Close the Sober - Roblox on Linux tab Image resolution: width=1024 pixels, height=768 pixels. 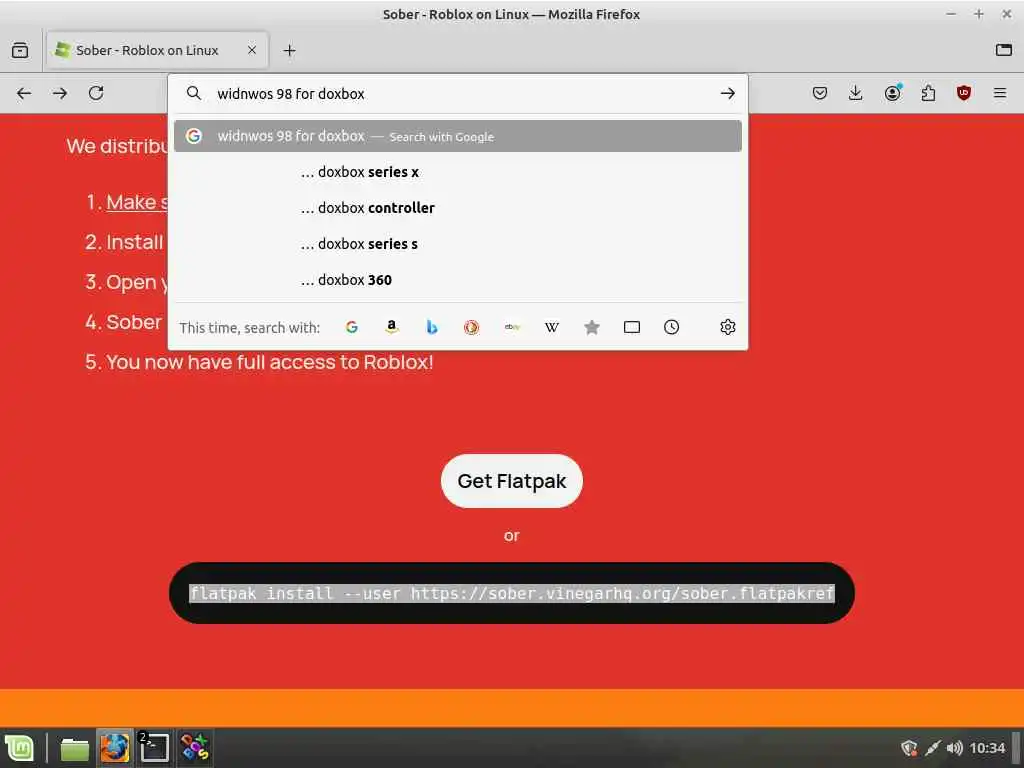251,50
